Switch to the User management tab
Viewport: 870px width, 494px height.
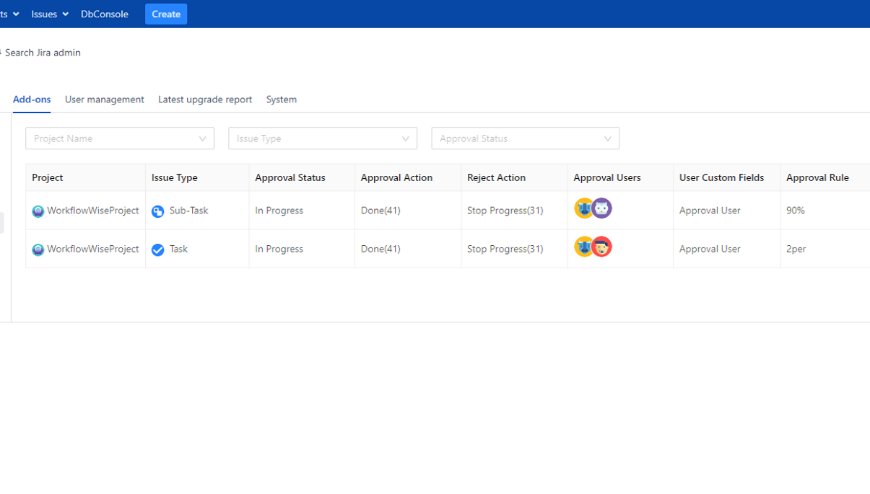(104, 99)
